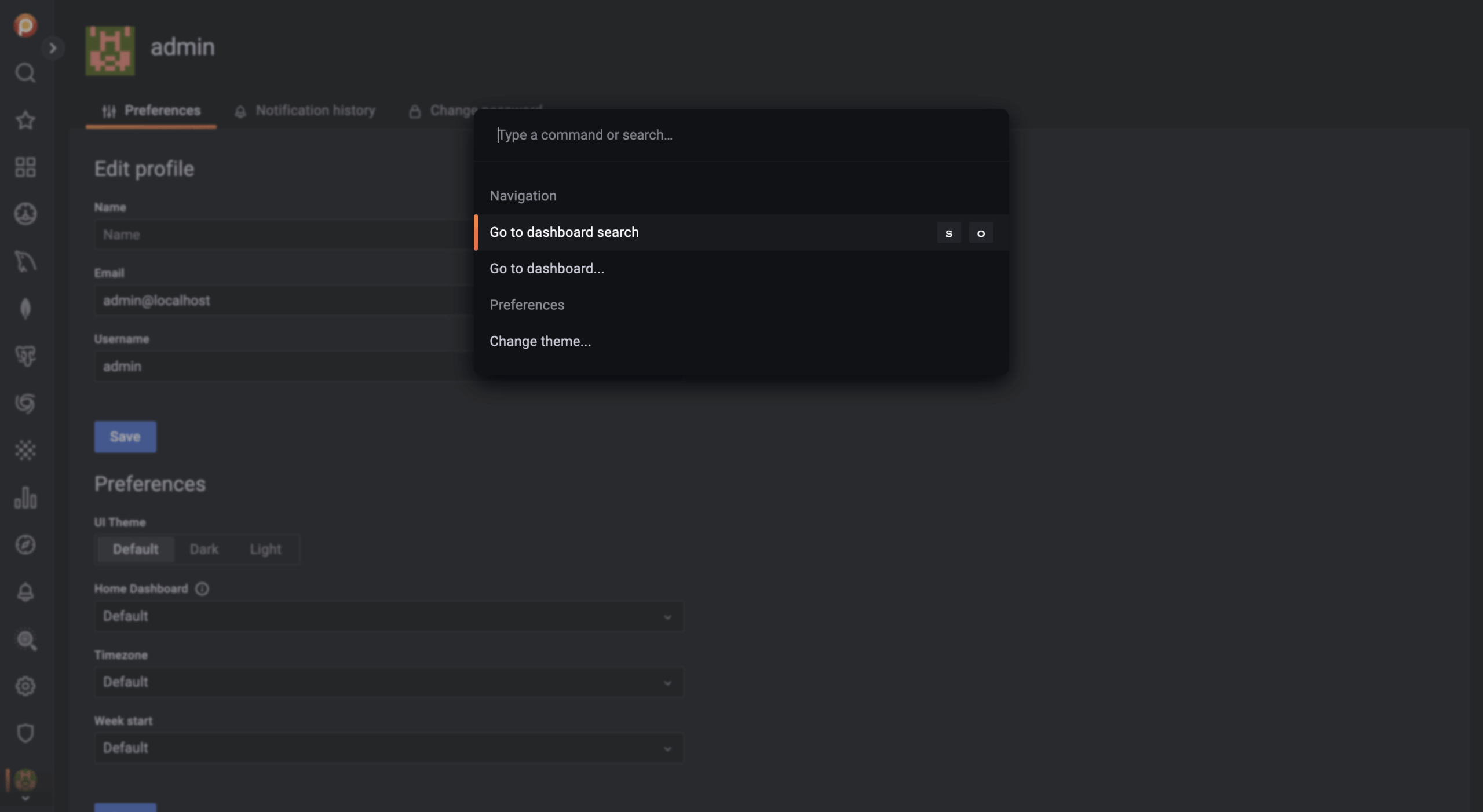Image resolution: width=1483 pixels, height=812 pixels.
Task: Select the Light UI theme option
Action: tap(265, 549)
